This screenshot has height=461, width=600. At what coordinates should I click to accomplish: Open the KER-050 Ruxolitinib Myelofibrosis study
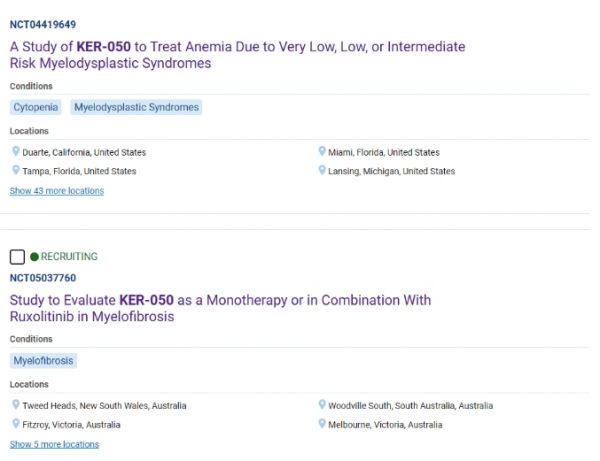click(220, 308)
